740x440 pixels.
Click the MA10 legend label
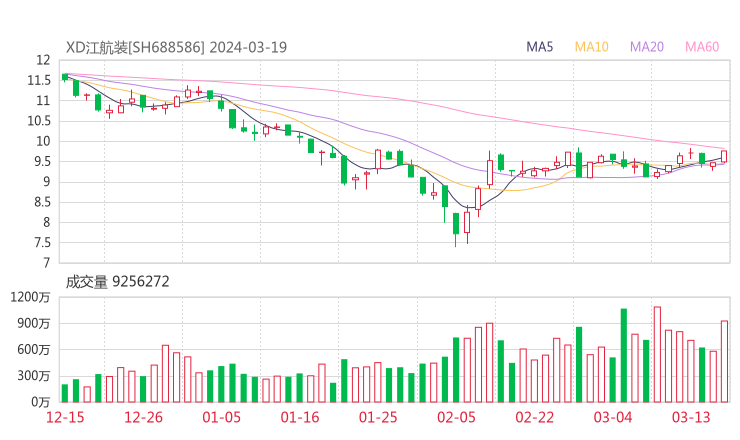pyautogui.click(x=591, y=47)
